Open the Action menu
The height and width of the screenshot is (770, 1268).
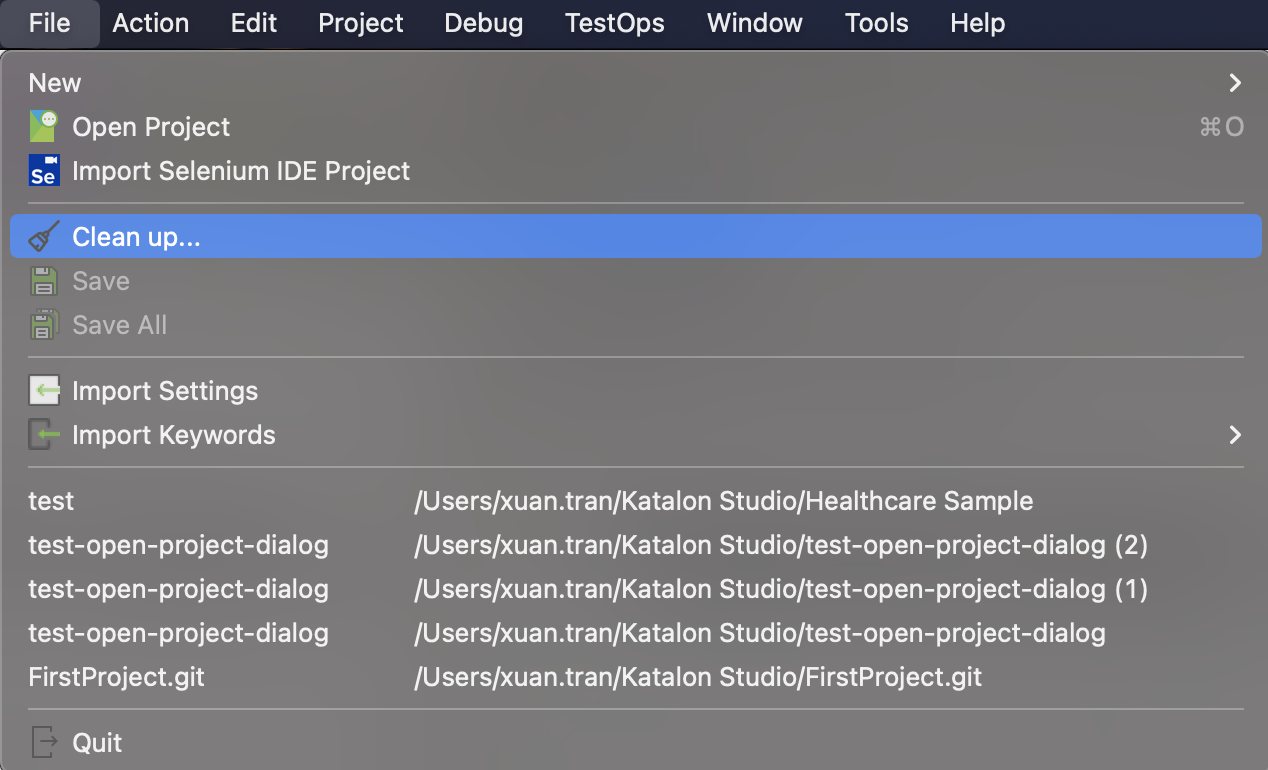click(150, 23)
